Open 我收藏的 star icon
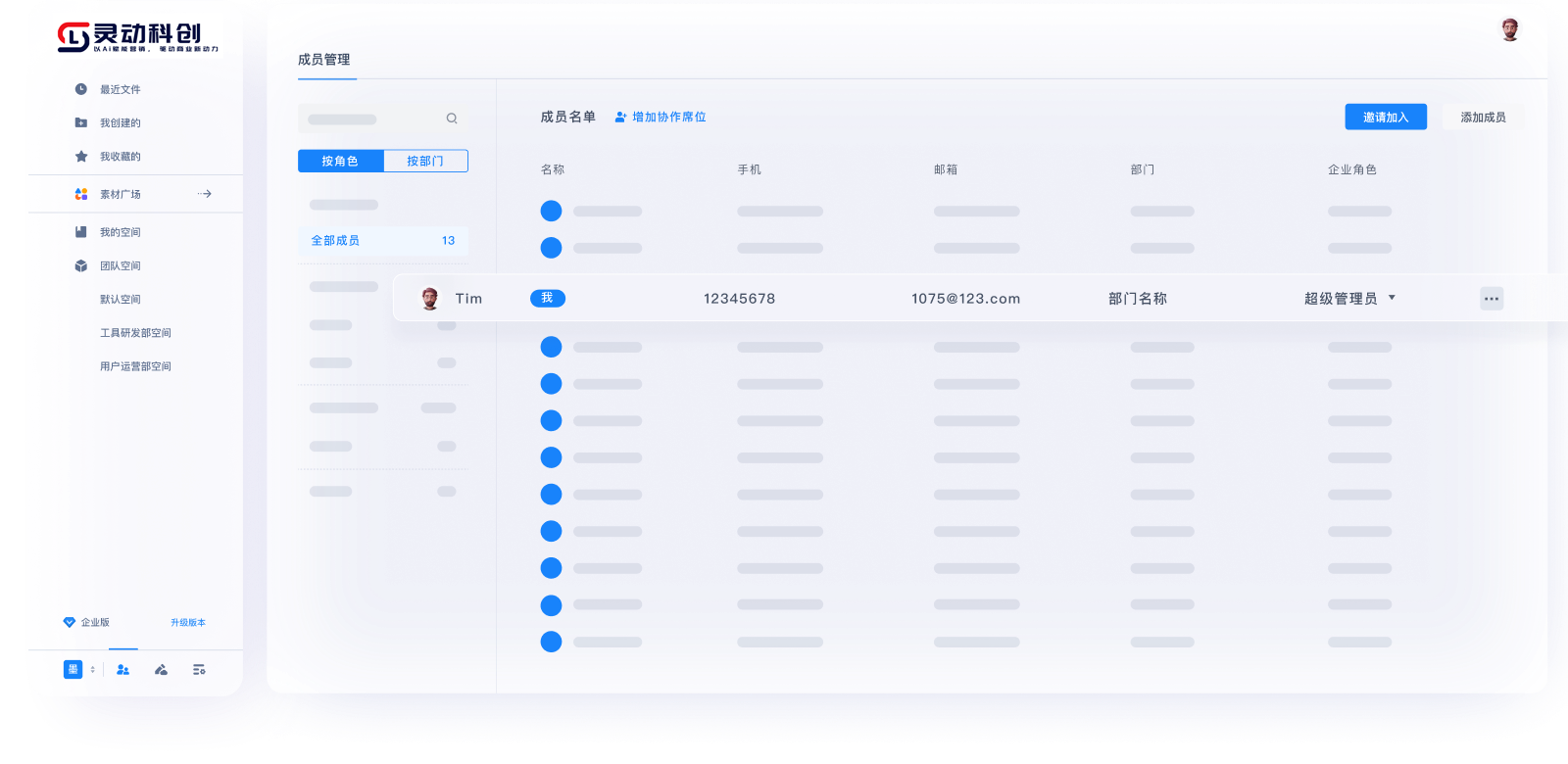The width and height of the screenshot is (1568, 764). point(81,156)
